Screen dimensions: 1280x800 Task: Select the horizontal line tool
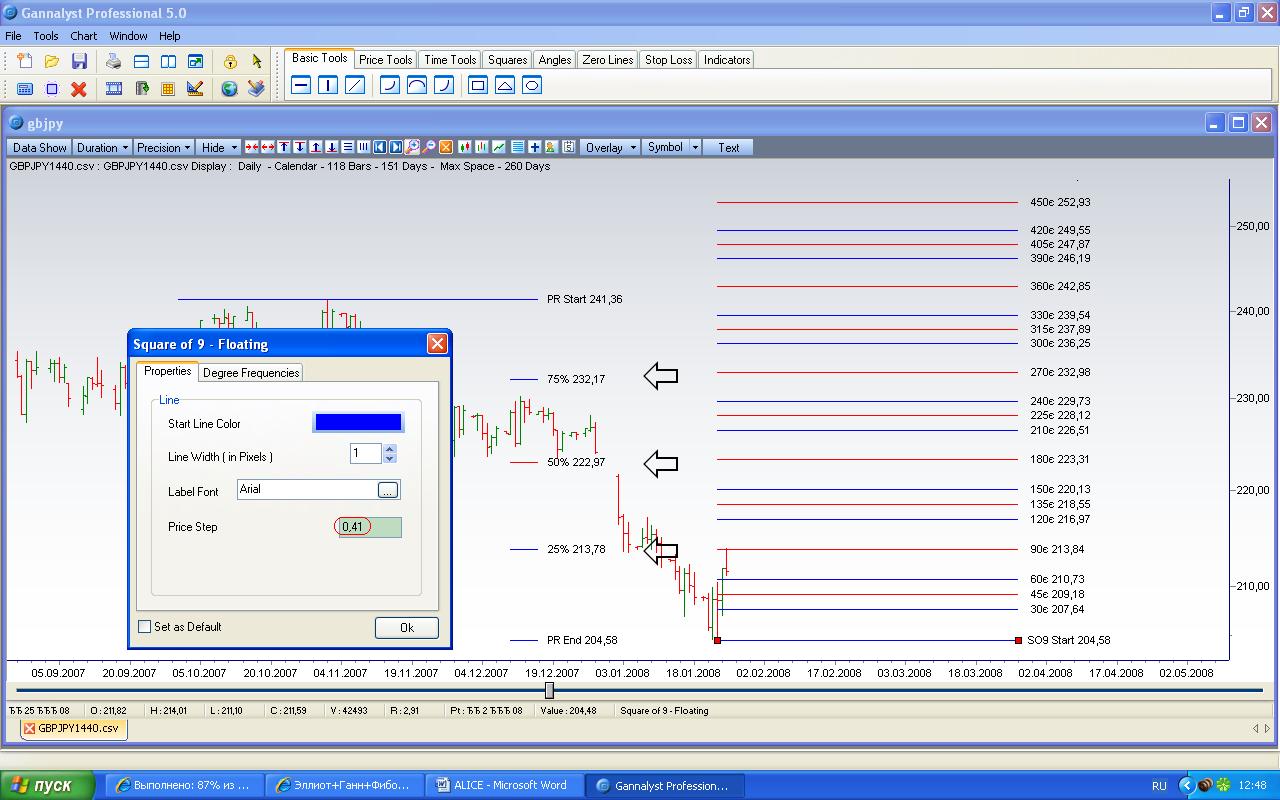pyautogui.click(x=300, y=85)
